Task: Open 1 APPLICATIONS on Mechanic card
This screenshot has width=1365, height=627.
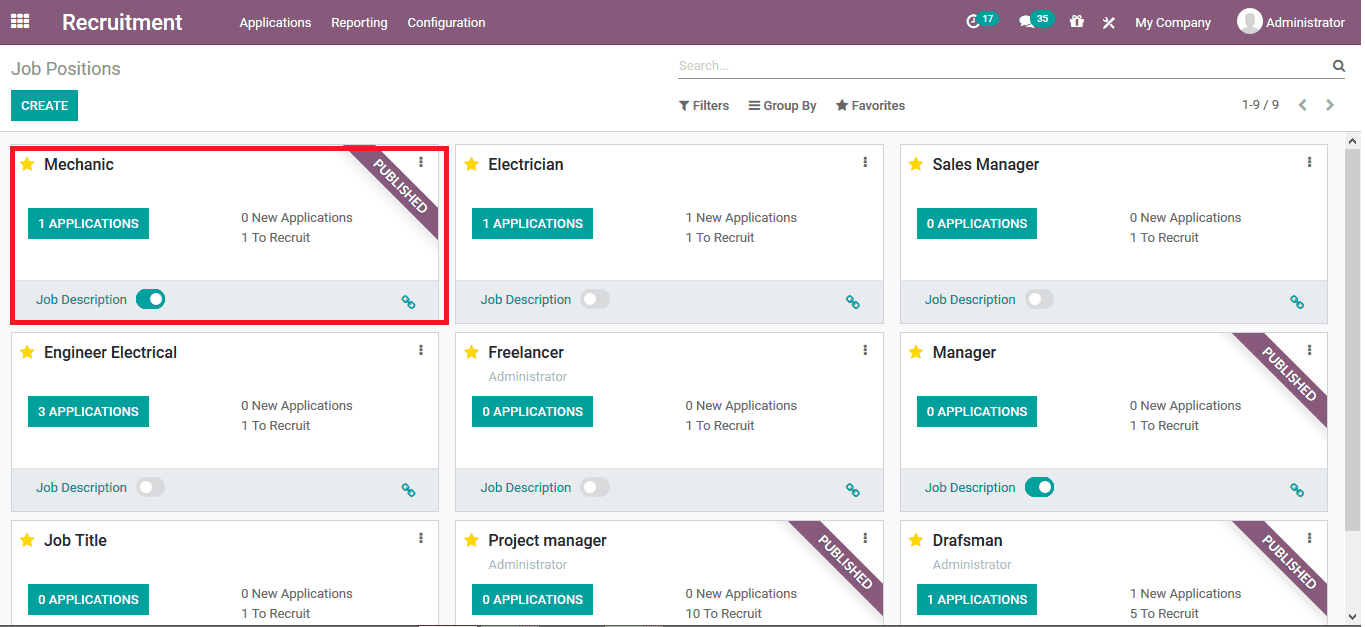Action: point(88,223)
